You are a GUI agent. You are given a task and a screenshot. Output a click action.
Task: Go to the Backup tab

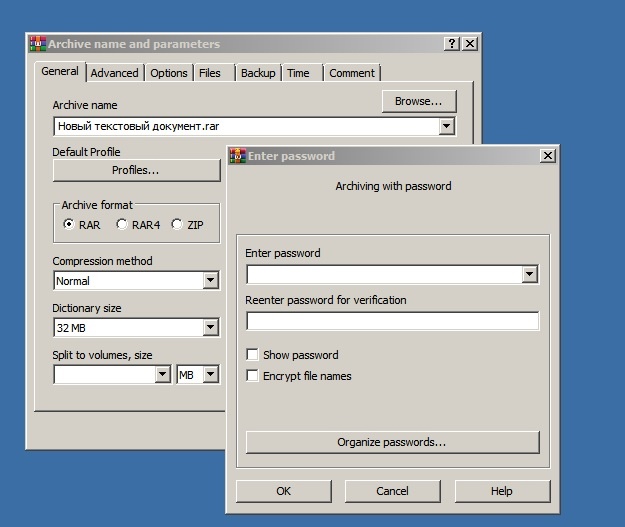258,73
